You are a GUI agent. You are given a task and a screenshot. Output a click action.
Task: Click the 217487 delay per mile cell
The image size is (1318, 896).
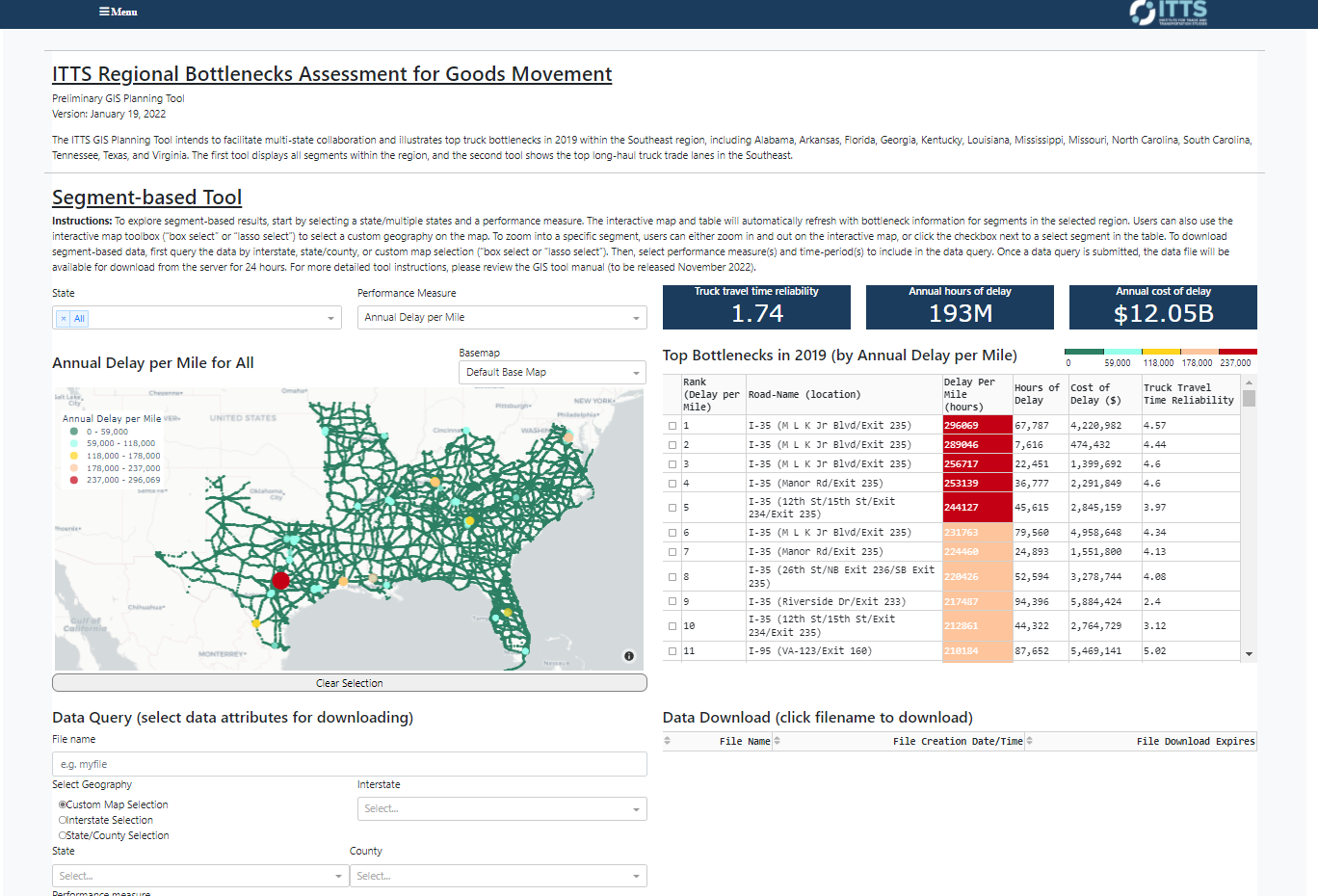click(x=978, y=601)
